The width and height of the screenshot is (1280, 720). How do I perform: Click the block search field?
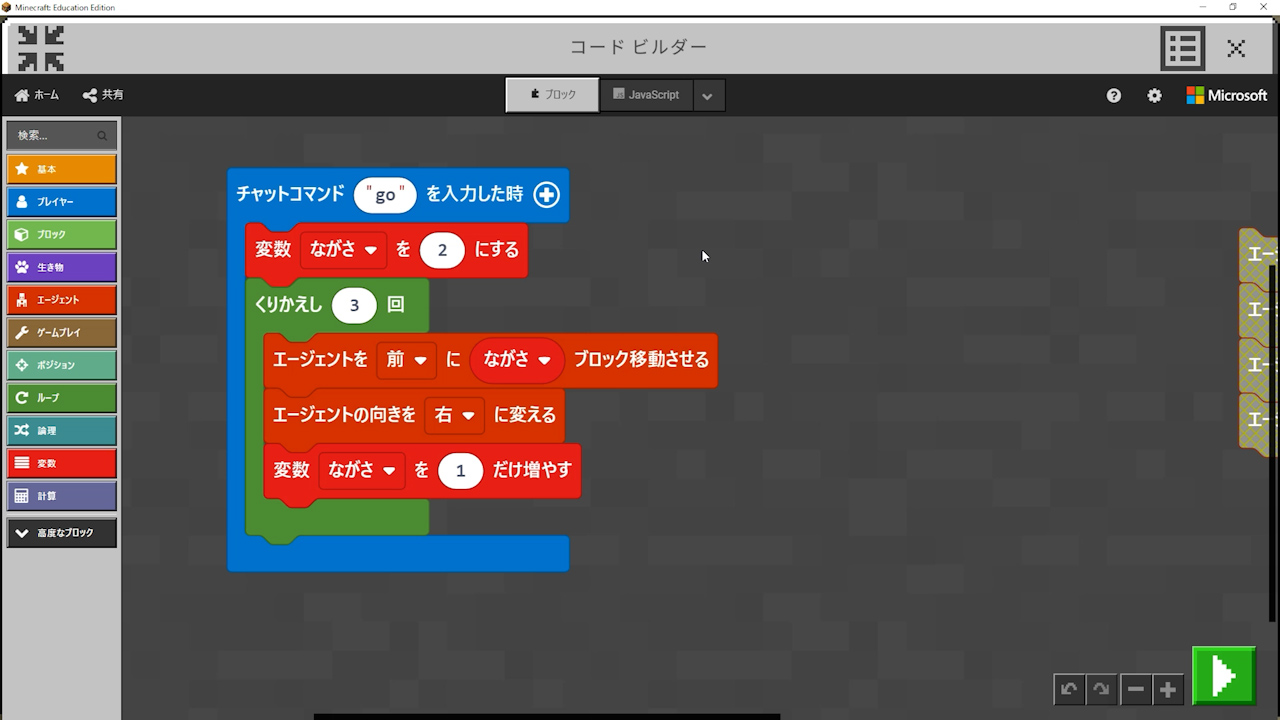(x=55, y=135)
